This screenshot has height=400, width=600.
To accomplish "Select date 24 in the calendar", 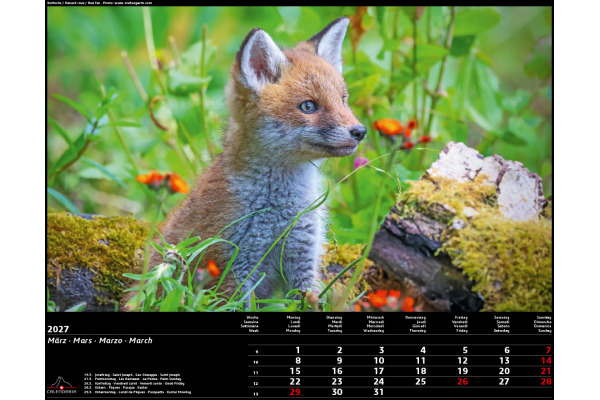I will [379, 382].
